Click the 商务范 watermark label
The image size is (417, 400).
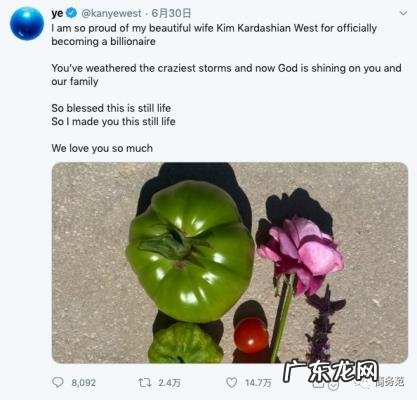click(390, 382)
